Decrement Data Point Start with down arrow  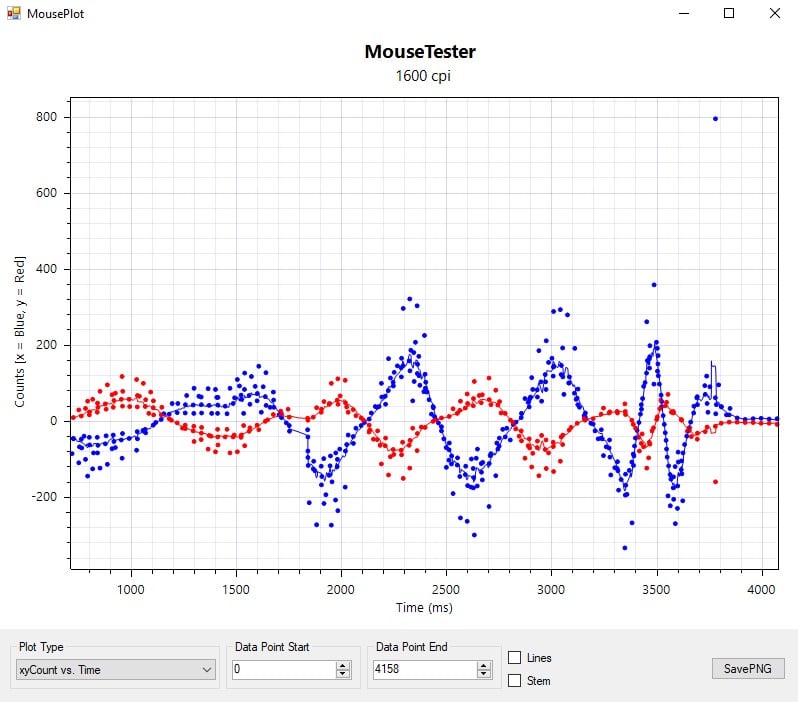[343, 674]
